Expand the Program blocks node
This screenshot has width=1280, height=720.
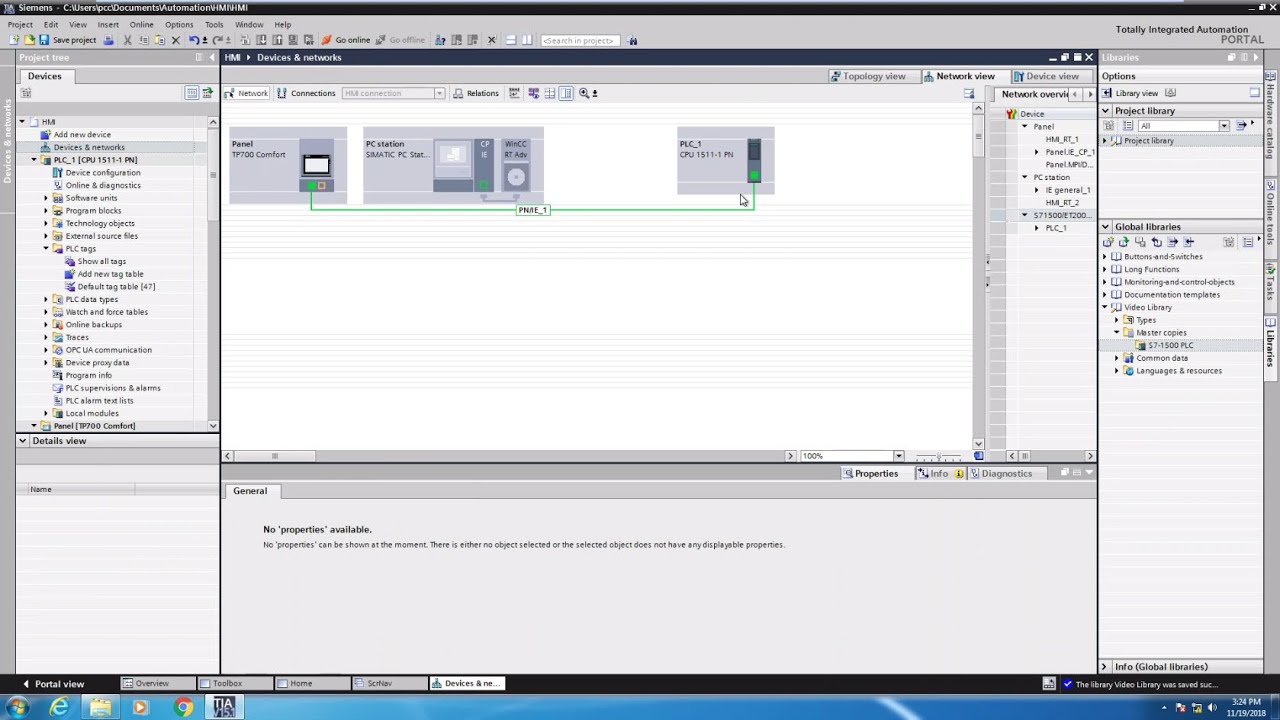45,210
